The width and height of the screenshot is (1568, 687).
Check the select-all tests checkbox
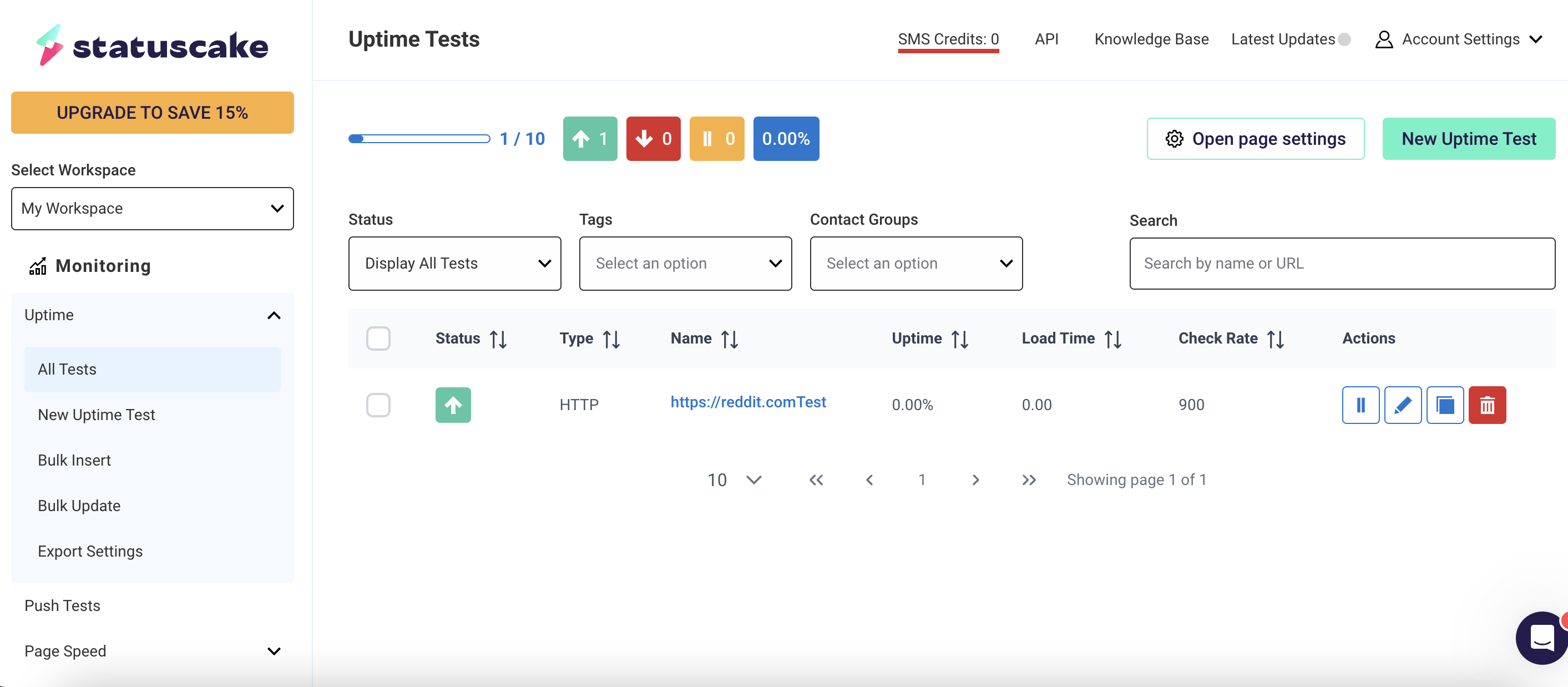378,339
